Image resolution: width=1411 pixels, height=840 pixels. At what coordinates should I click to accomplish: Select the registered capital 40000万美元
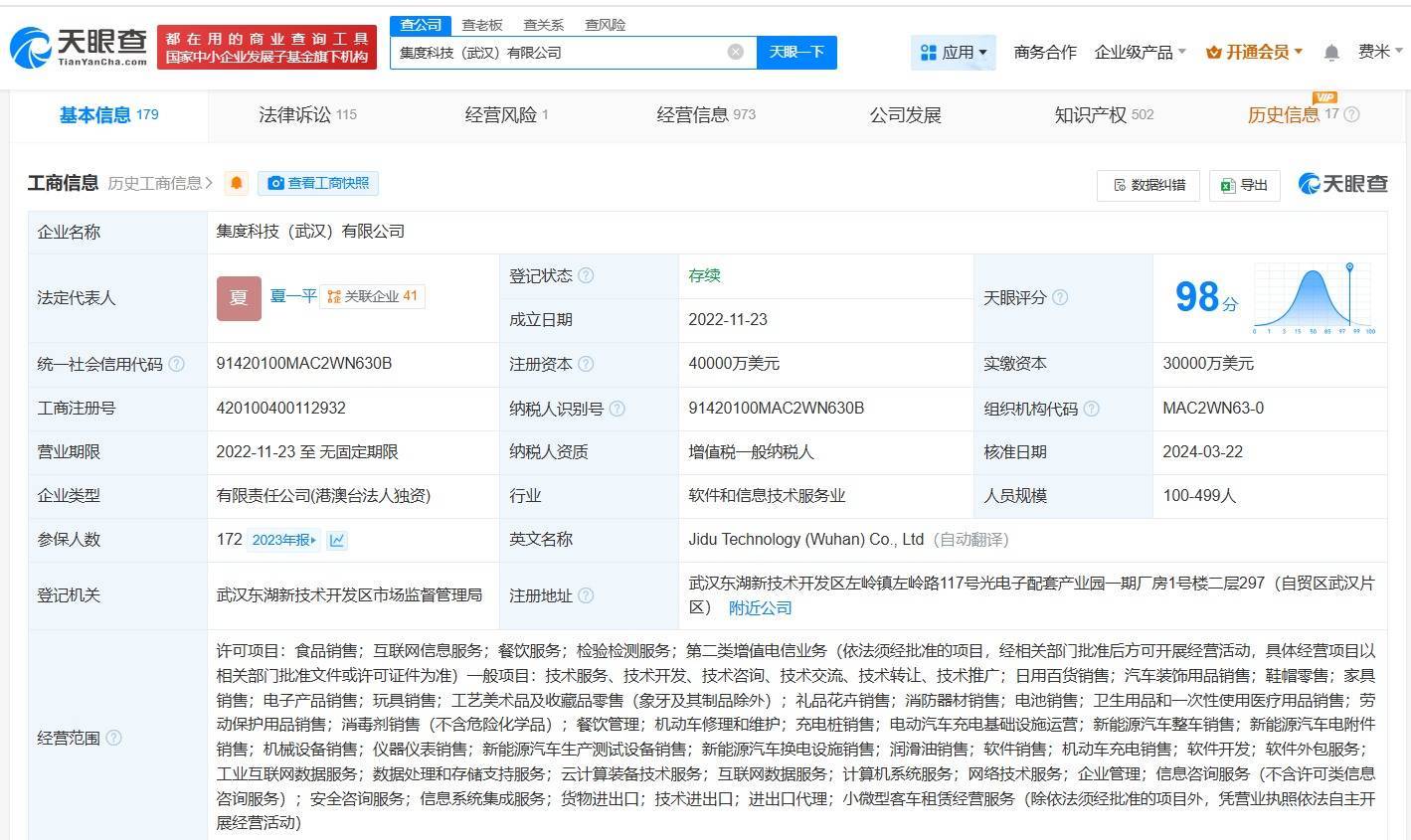(734, 364)
